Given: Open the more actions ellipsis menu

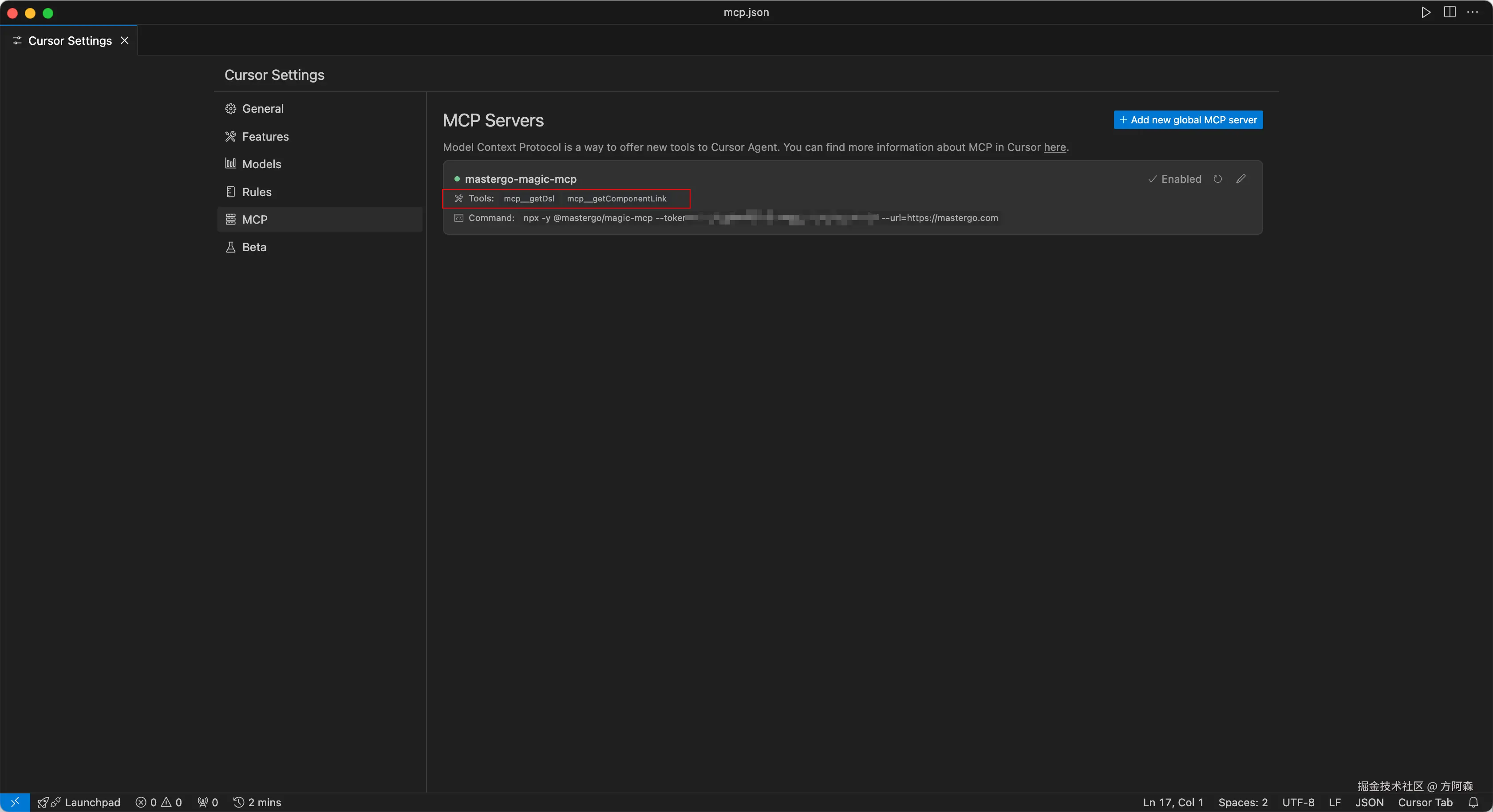Looking at the screenshot, I should pyautogui.click(x=1473, y=12).
